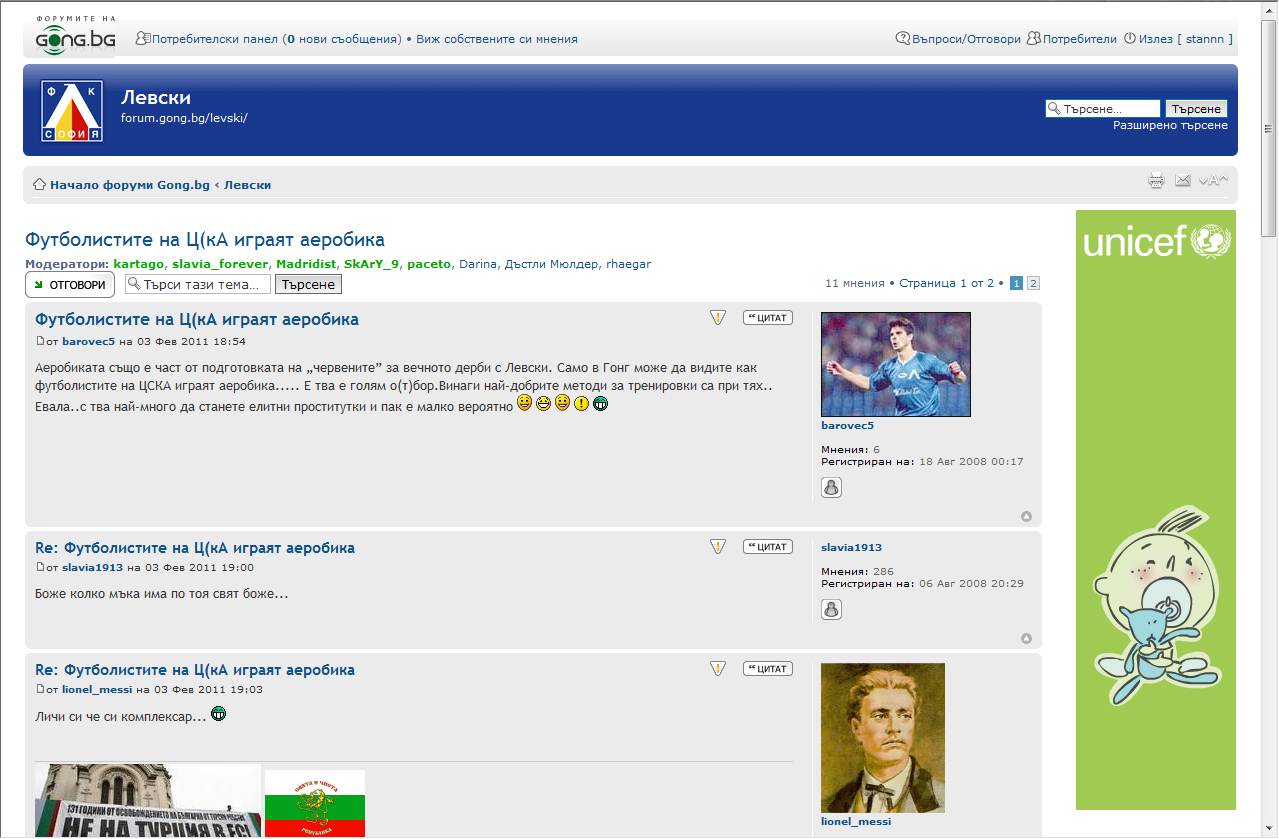This screenshot has height=839, width=1279.
Task: Click the print view printer icon
Action: [1157, 181]
